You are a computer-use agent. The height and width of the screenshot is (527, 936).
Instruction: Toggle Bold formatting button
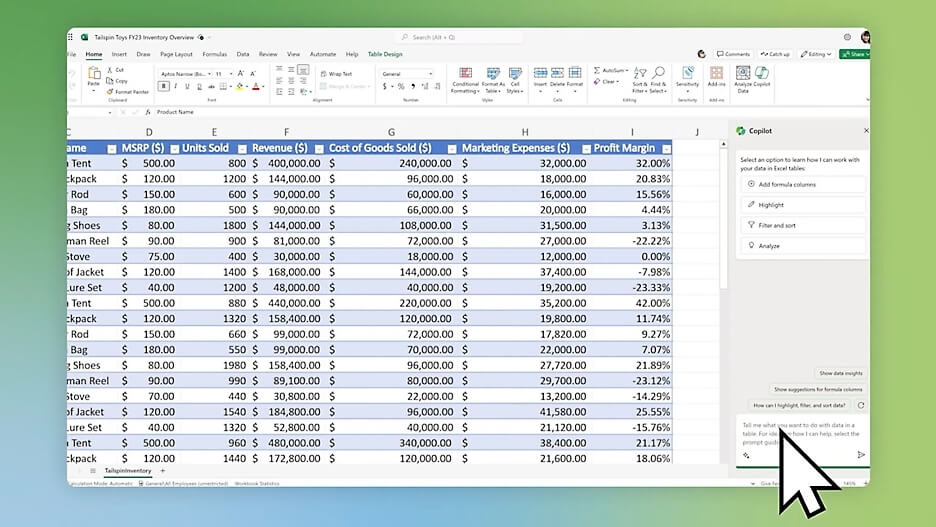pyautogui.click(x=164, y=87)
